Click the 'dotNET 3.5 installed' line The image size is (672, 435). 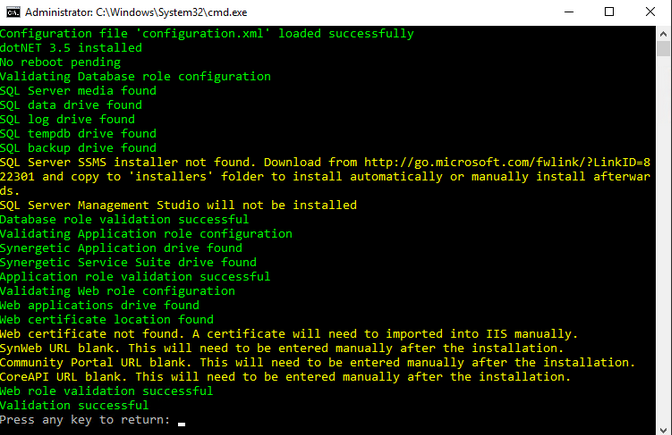pos(71,48)
